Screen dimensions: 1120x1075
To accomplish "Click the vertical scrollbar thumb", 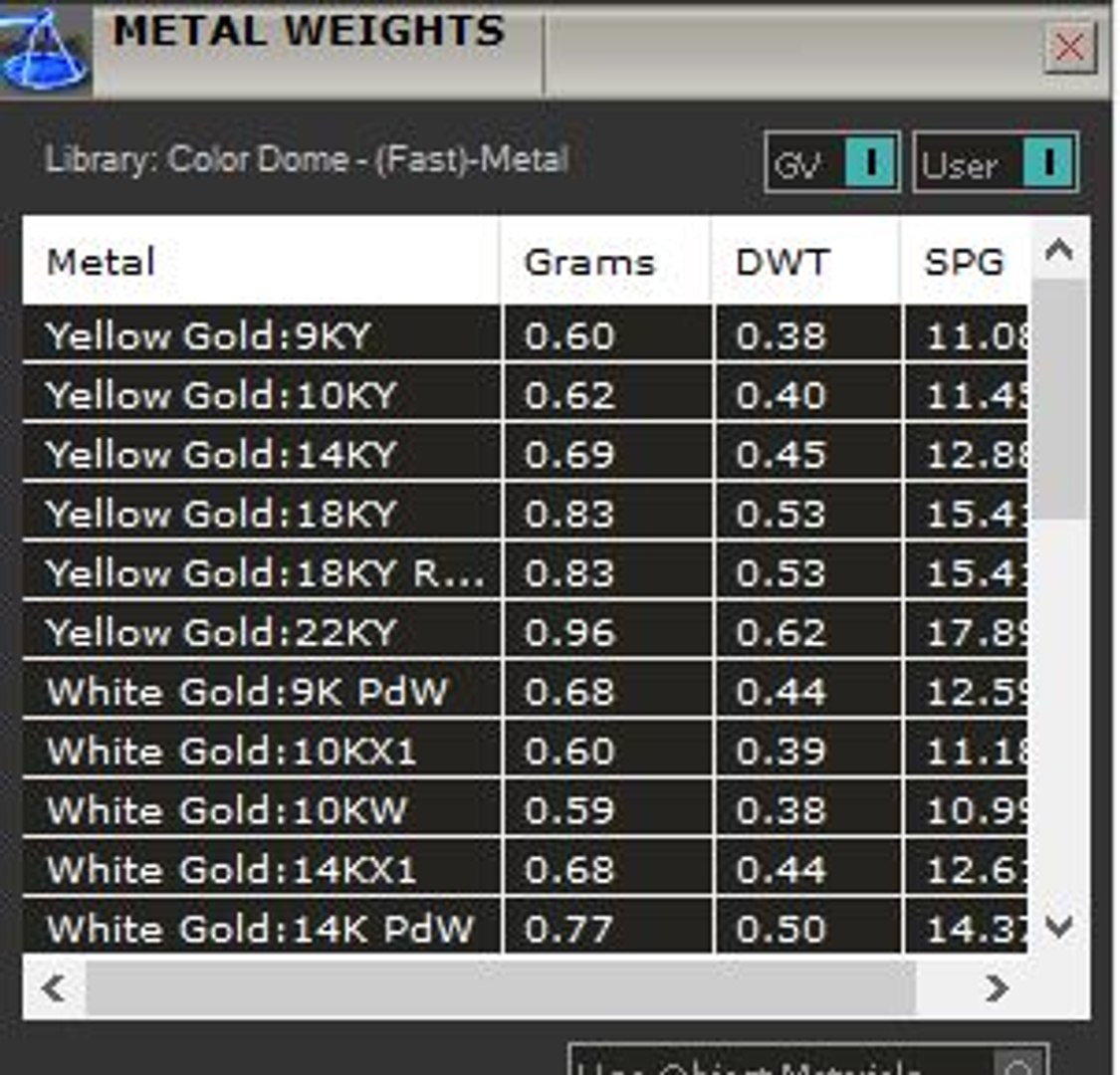I will [1059, 399].
